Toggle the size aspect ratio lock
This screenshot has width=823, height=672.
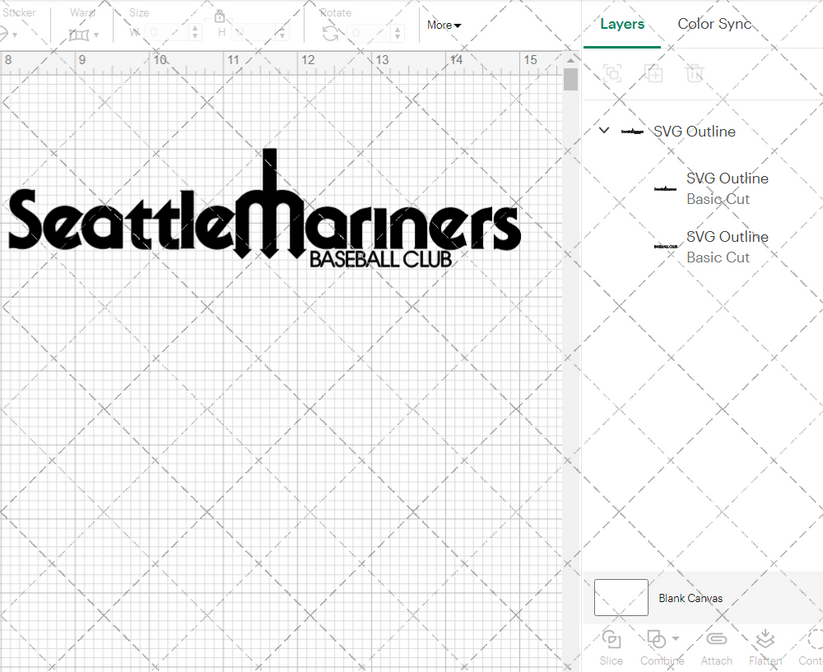tap(219, 17)
